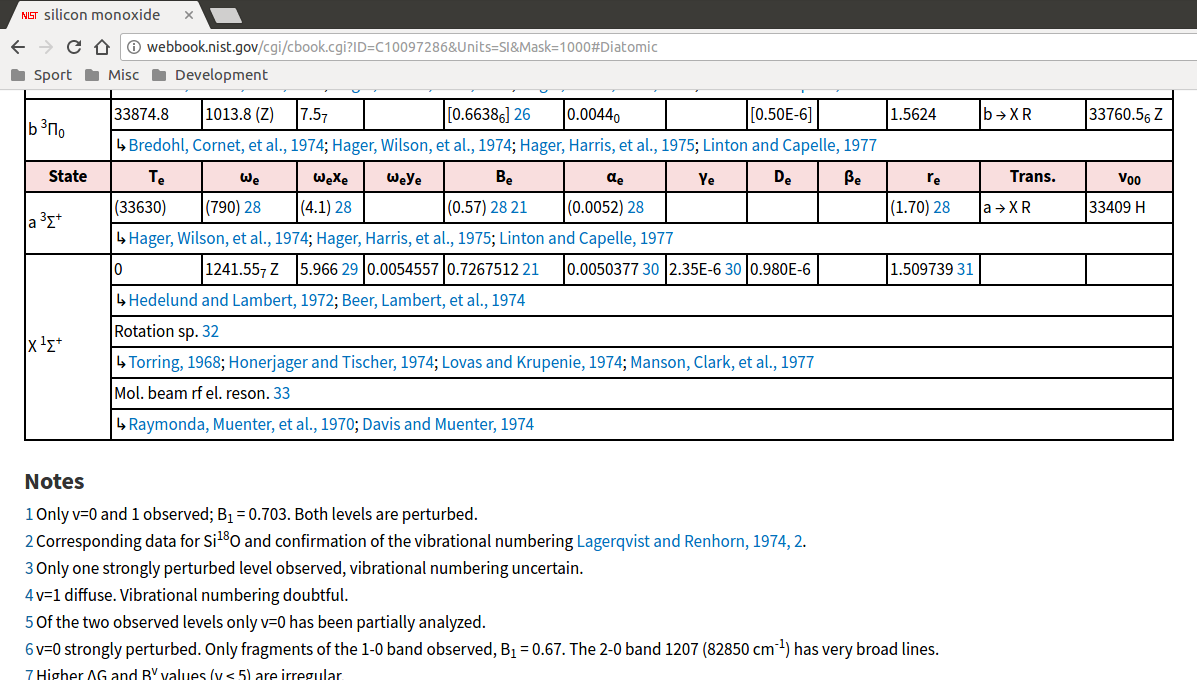Image resolution: width=1197 pixels, height=680 pixels.
Task: Open Hedelund and Lambert, 1972 reference
Action: tap(231, 300)
